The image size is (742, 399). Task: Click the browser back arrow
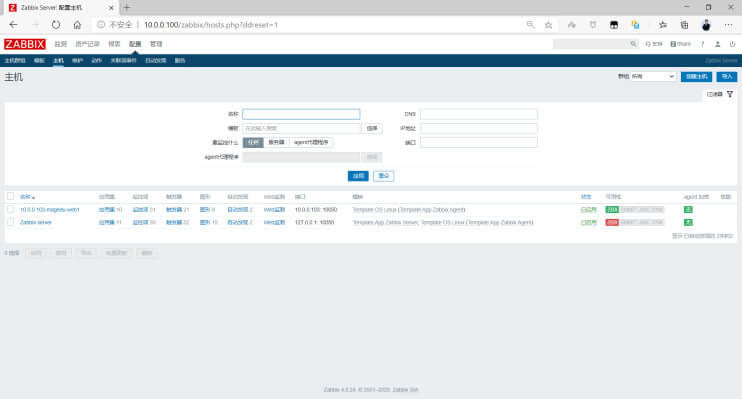[x=13, y=25]
